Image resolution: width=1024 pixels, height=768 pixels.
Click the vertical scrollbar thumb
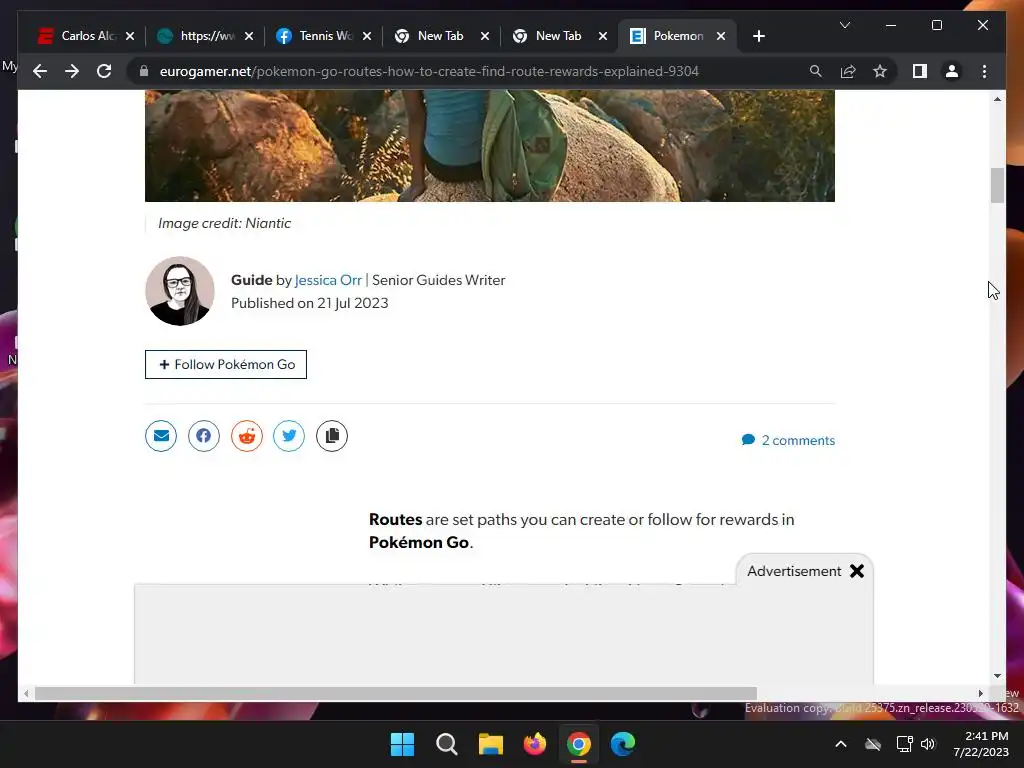997,185
